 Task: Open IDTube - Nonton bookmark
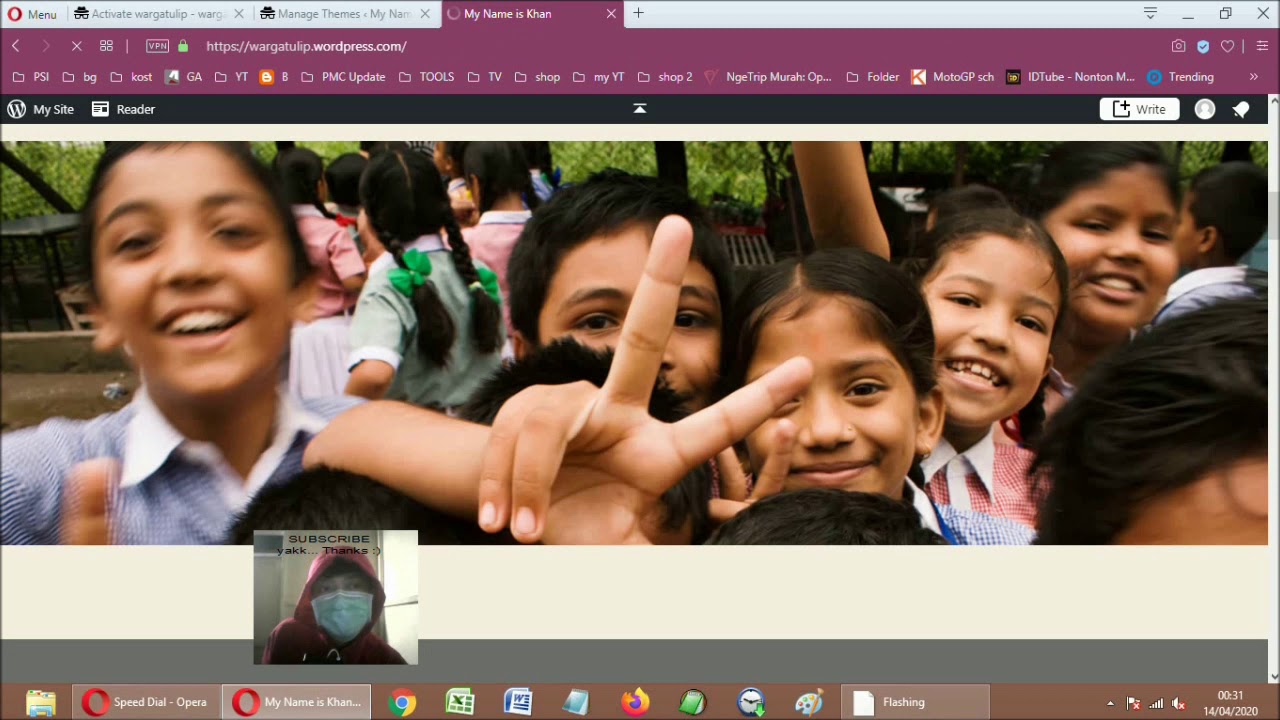click(1070, 77)
